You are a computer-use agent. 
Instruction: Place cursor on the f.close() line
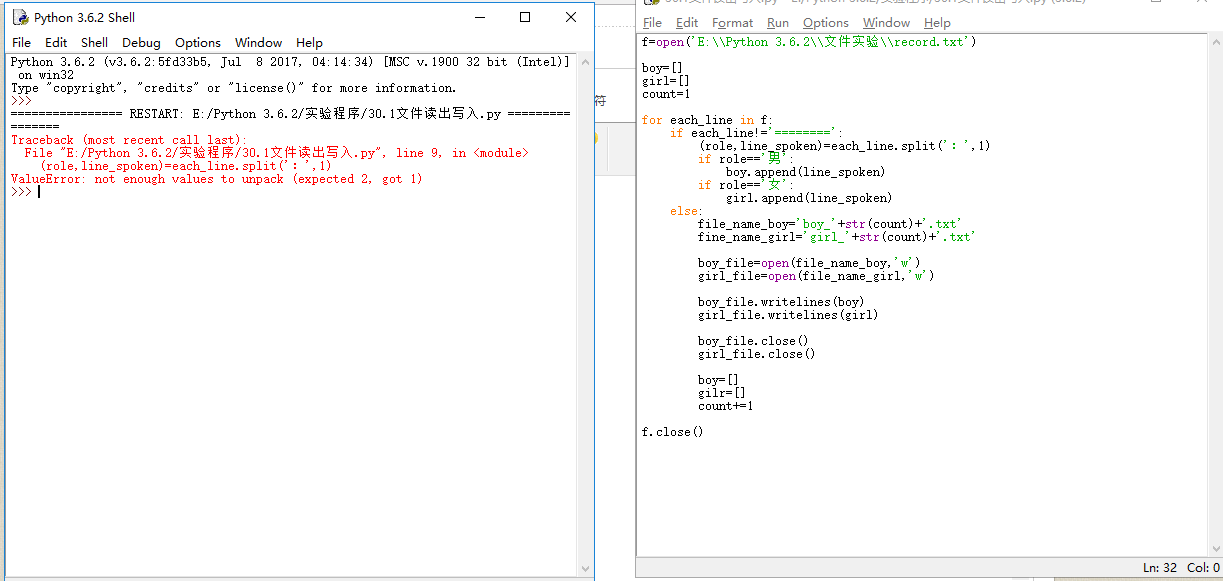(672, 432)
